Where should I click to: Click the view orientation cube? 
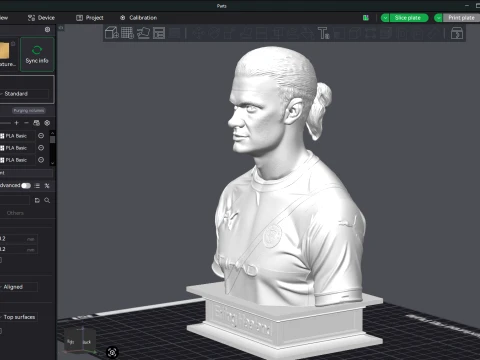tap(79, 339)
